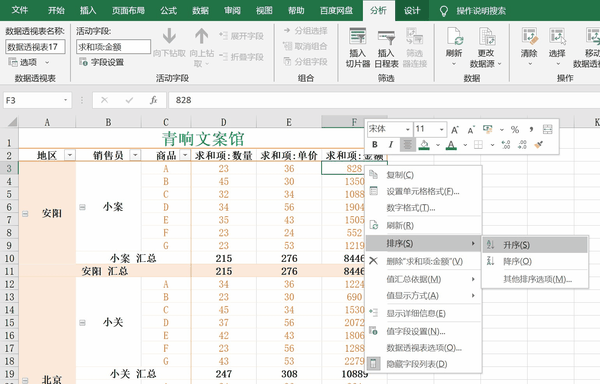Open the 值汇总依据(M) submenu

pyautogui.click(x=424, y=279)
